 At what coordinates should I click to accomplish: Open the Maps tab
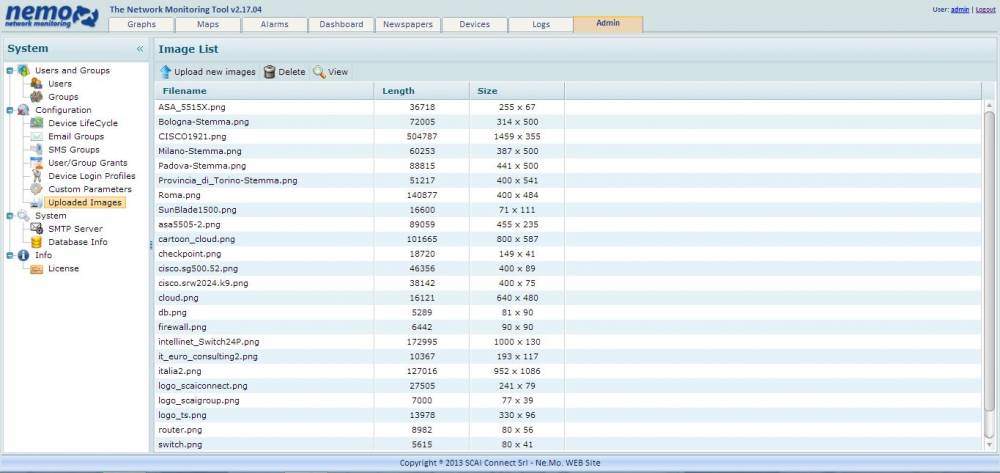pos(208,24)
